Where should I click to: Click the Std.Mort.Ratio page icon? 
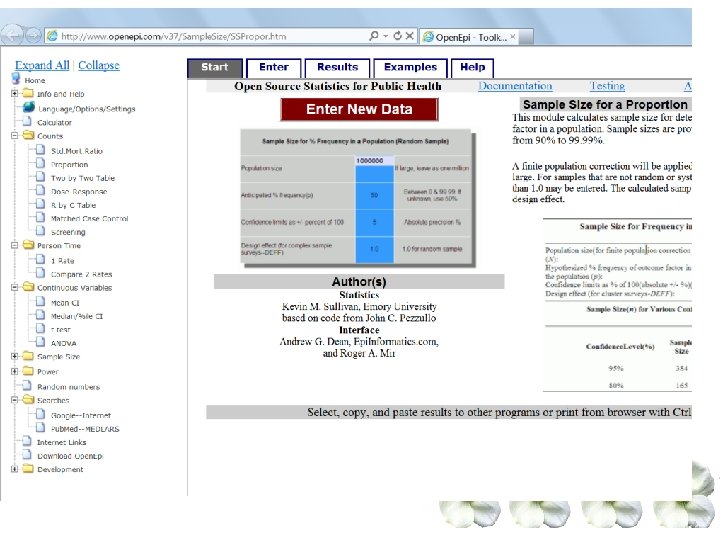tap(40, 150)
